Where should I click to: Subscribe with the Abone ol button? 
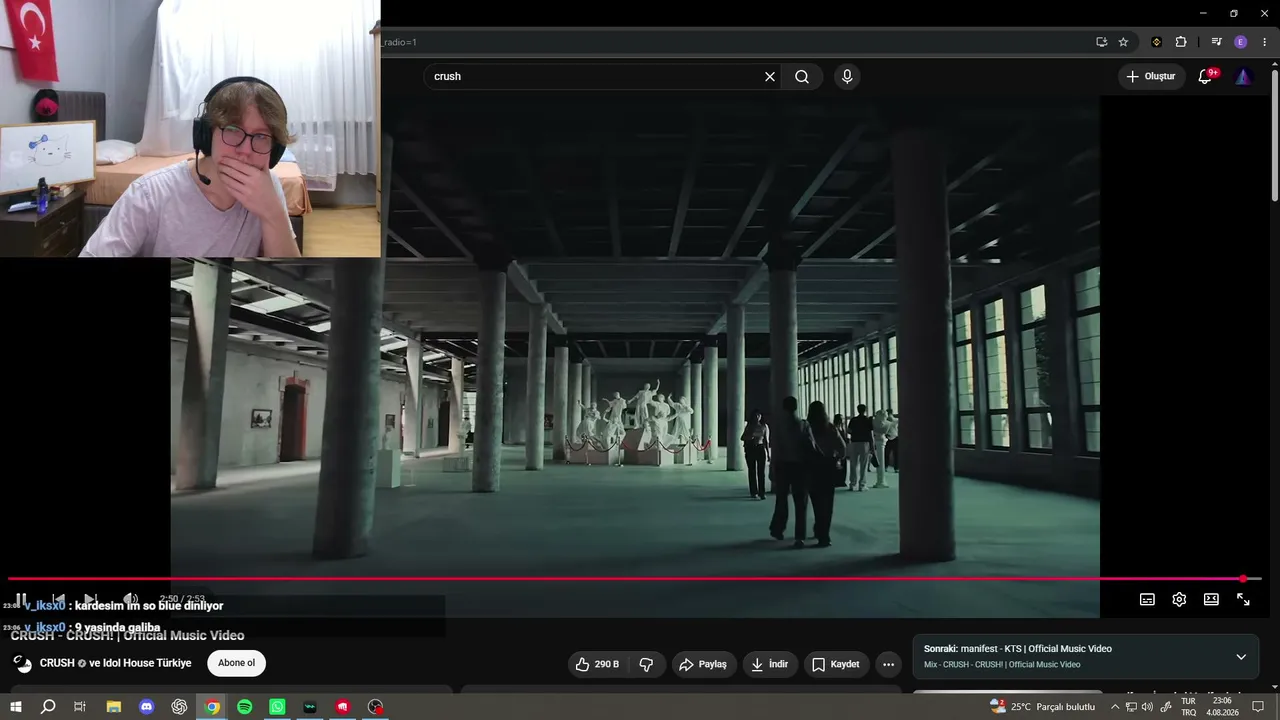pyautogui.click(x=237, y=663)
